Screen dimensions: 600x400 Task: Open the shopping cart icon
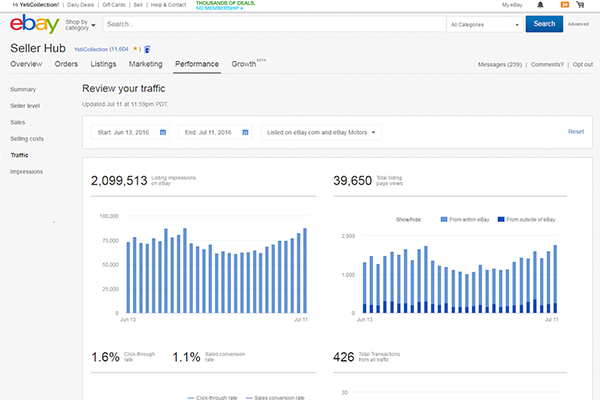[580, 5]
